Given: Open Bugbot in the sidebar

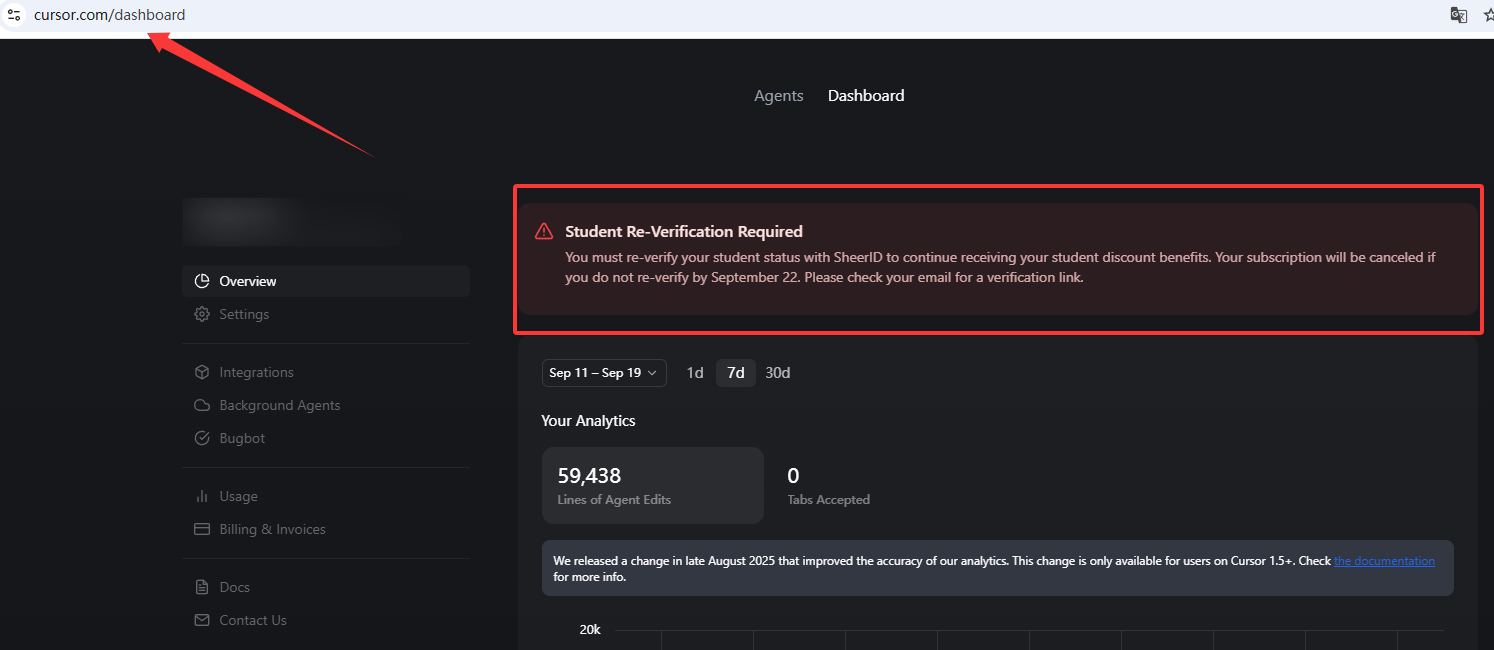Looking at the screenshot, I should point(326,438).
